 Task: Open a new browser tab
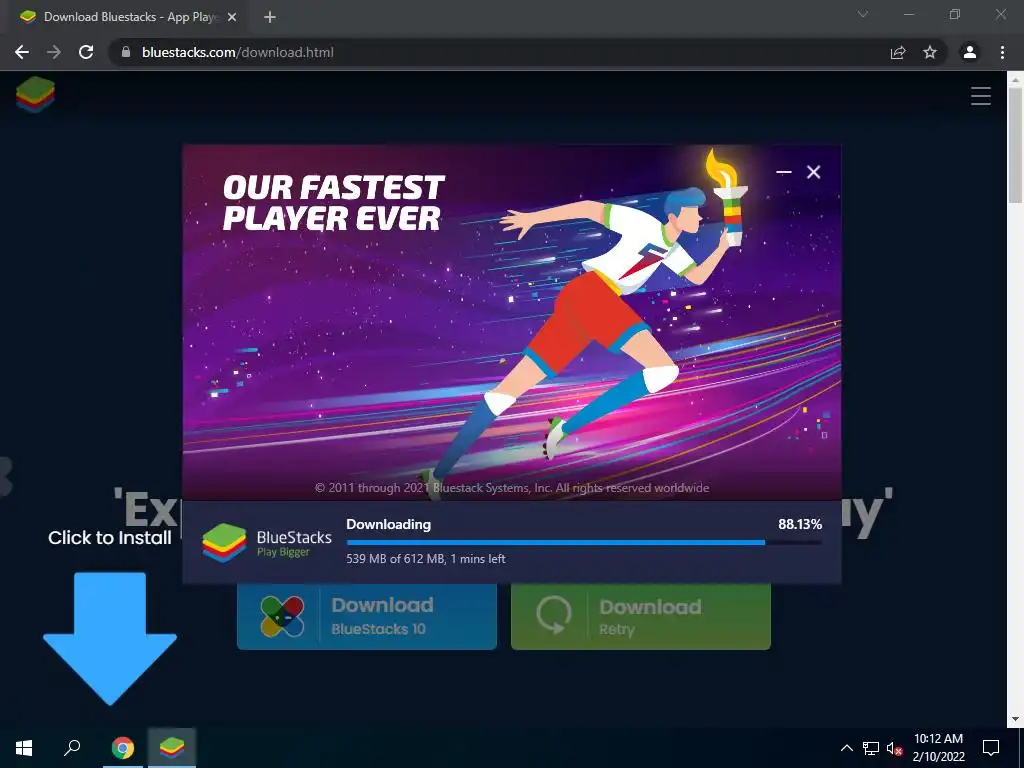coord(270,17)
